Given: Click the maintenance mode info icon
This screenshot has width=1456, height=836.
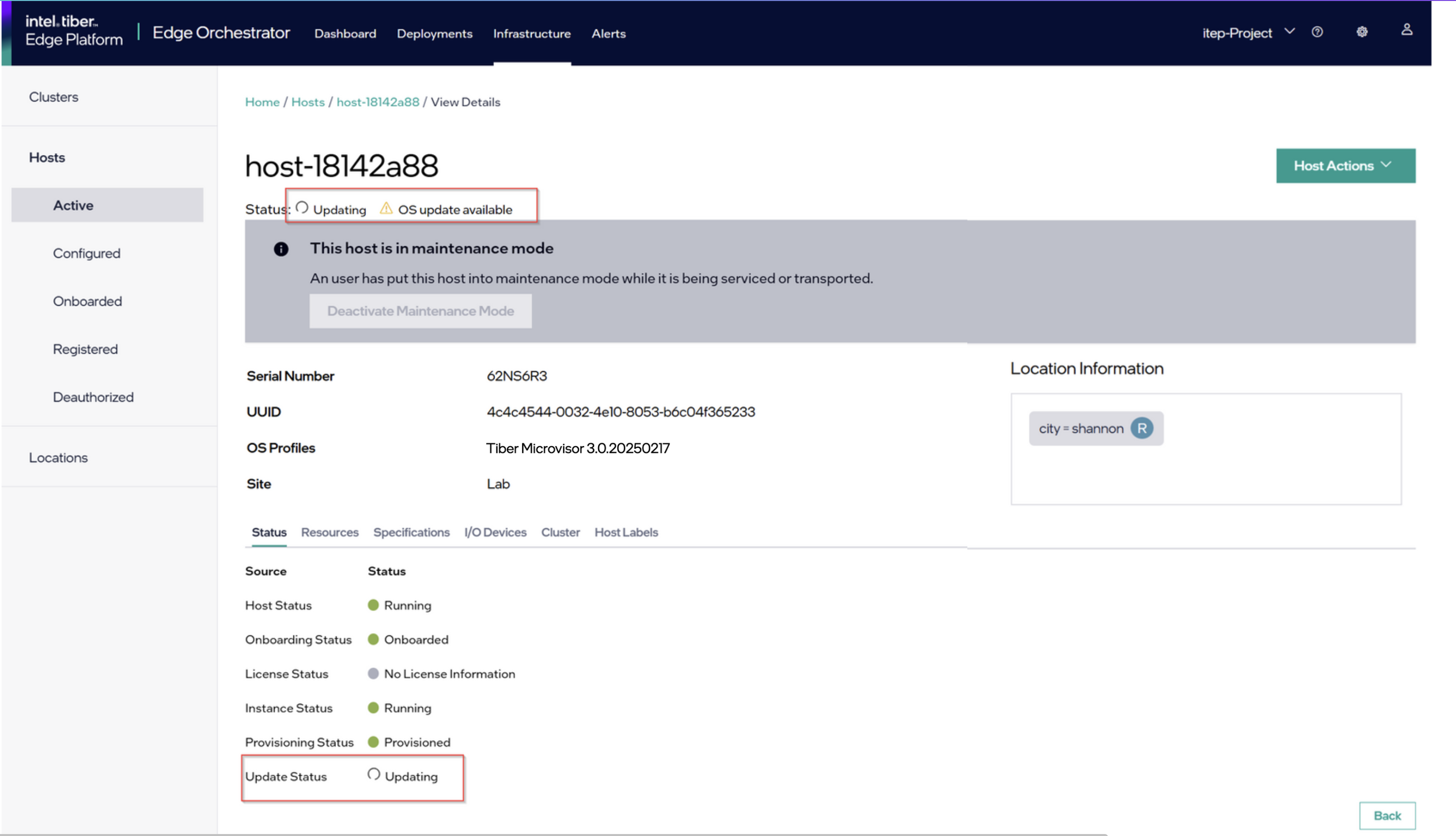Looking at the screenshot, I should (281, 249).
